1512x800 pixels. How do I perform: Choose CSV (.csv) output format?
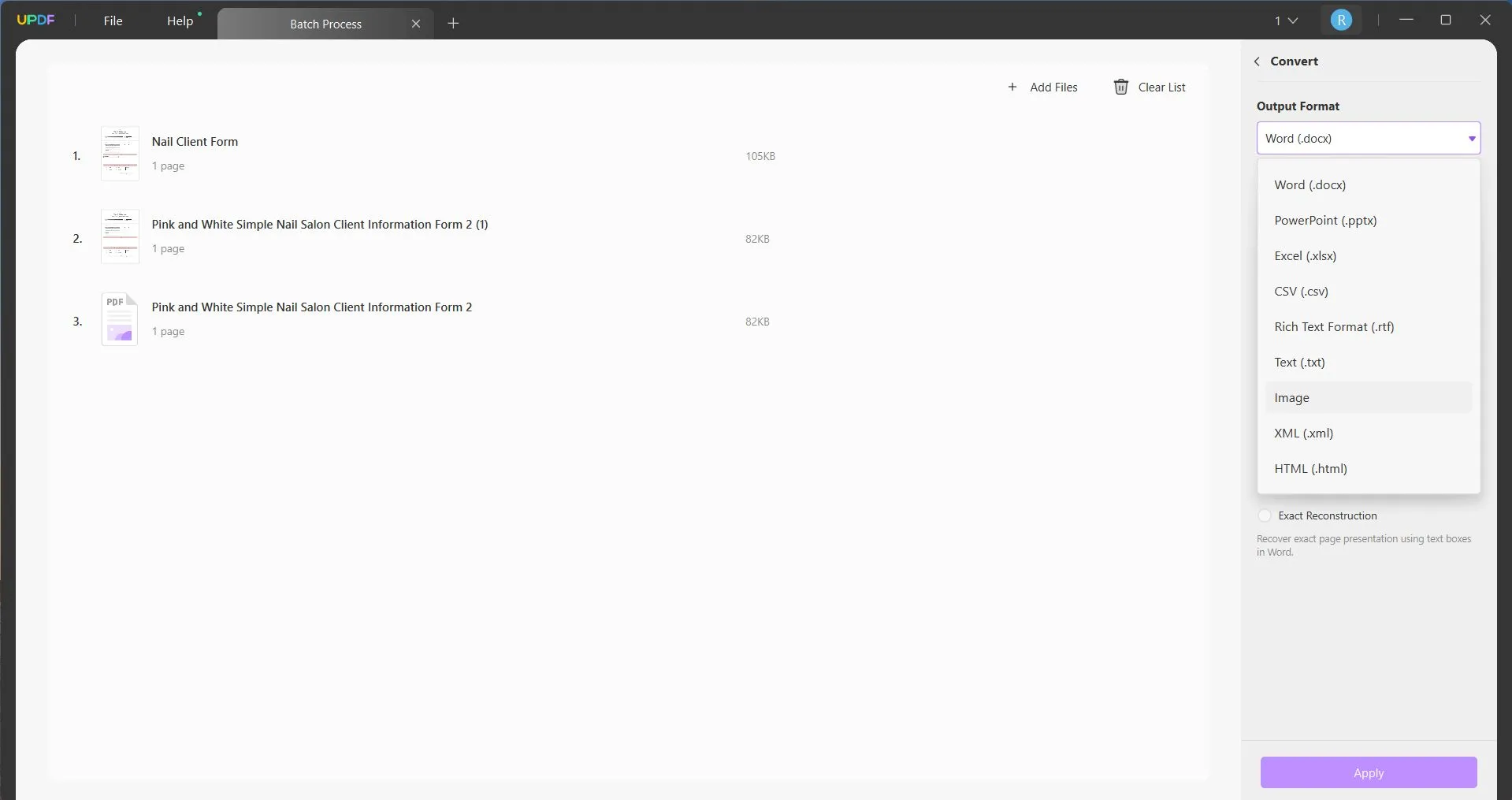click(1369, 292)
